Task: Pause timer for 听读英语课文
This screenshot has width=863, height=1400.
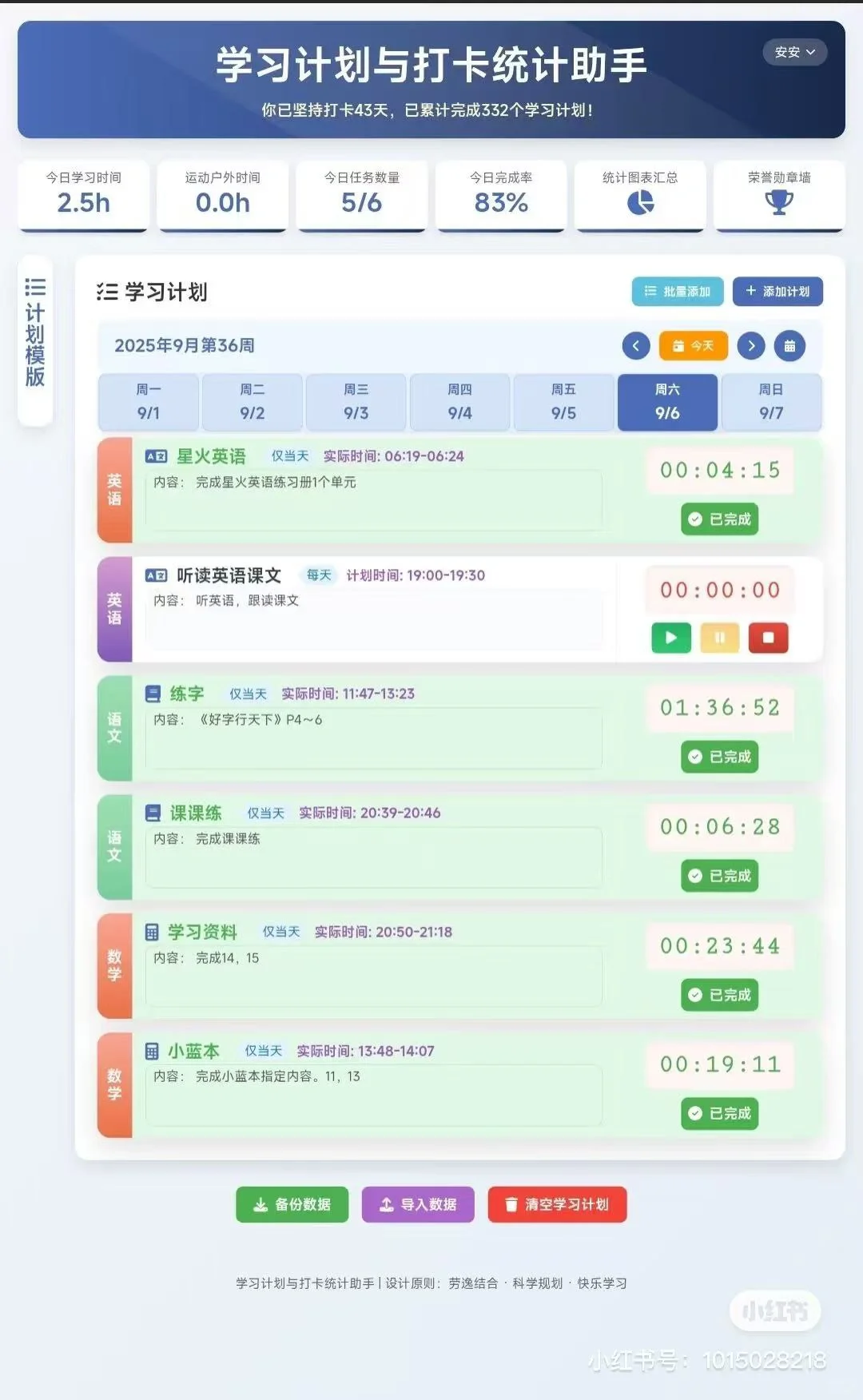Action: 720,638
